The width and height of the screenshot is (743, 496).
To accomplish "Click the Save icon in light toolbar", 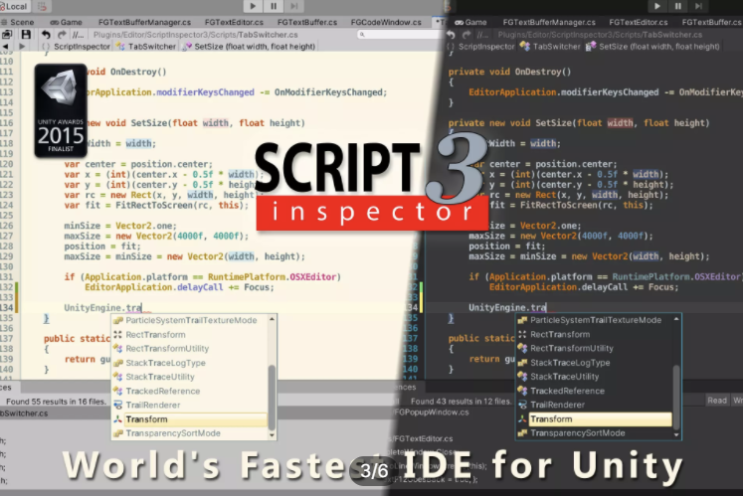I will point(26,35).
